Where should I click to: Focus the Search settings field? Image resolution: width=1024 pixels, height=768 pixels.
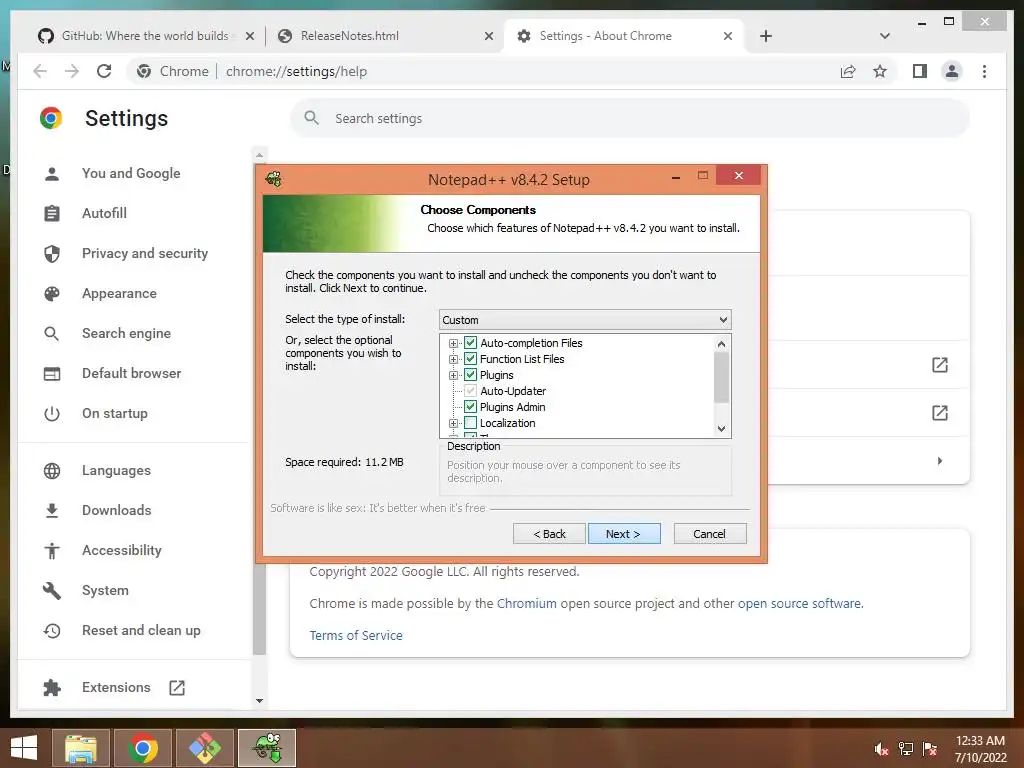(x=630, y=118)
